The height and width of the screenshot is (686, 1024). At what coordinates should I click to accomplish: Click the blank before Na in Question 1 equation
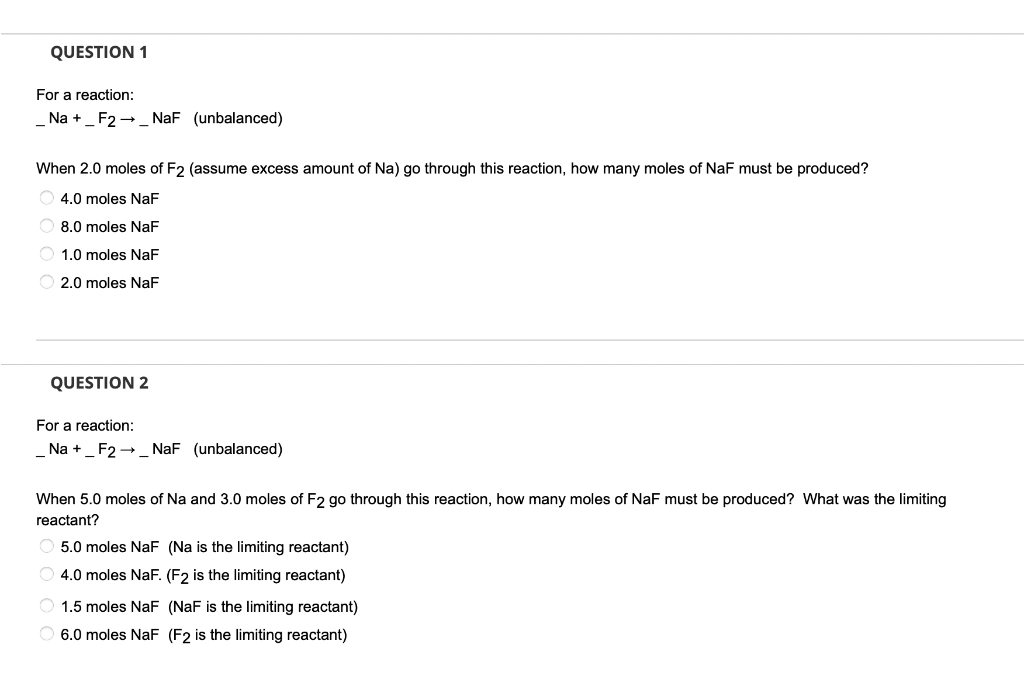coord(40,122)
